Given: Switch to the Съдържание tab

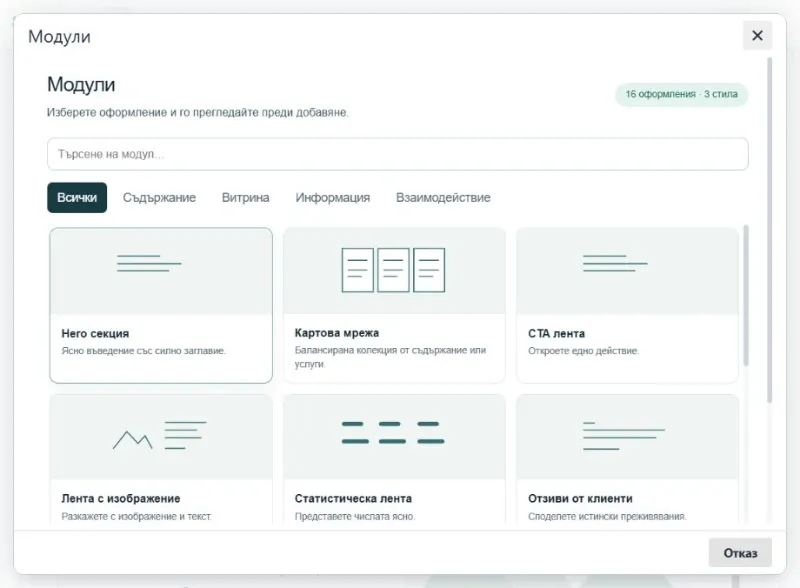Looking at the screenshot, I should point(159,198).
